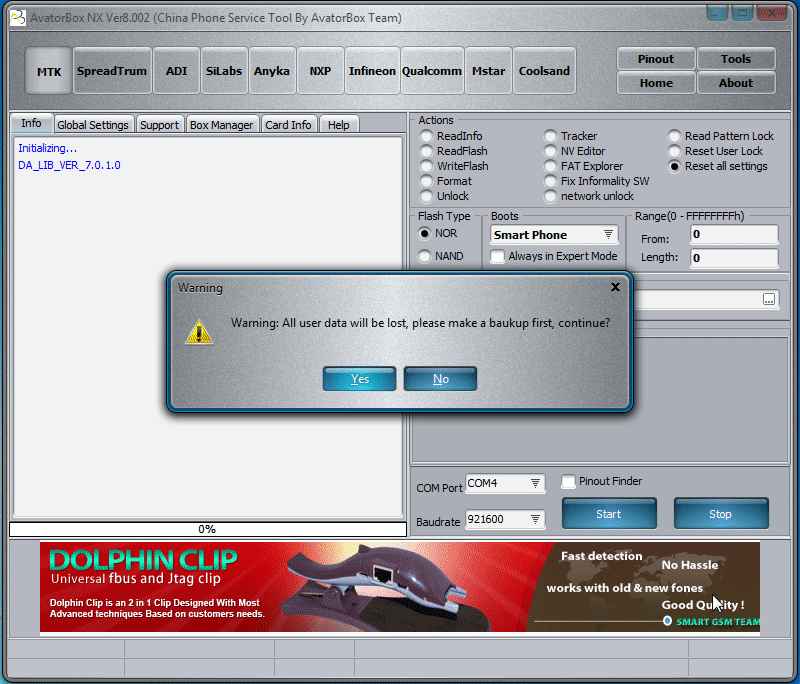
Task: Select the Infineon platform button
Action: [x=372, y=71]
